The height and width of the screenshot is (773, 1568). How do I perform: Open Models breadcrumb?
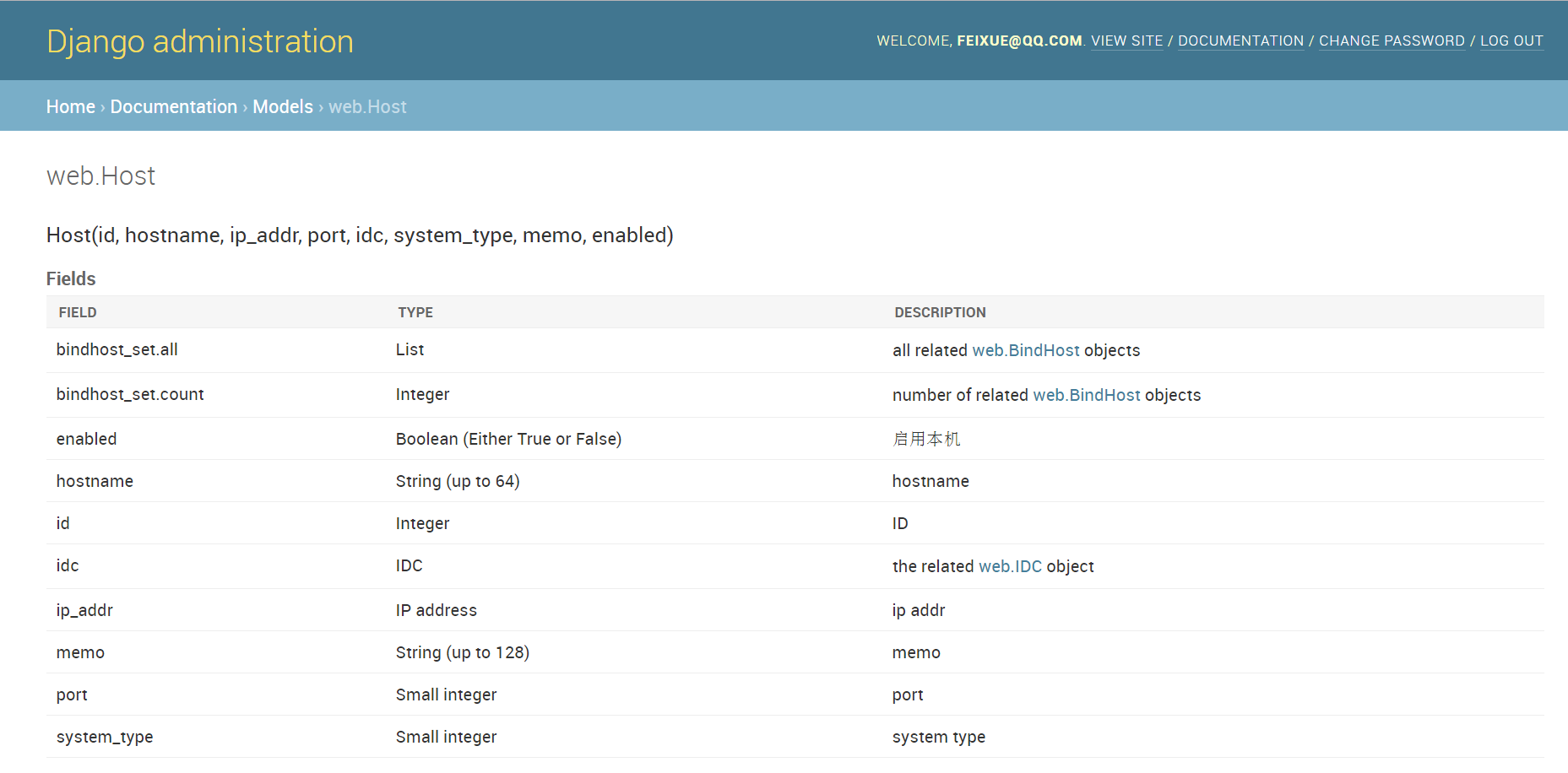click(283, 106)
